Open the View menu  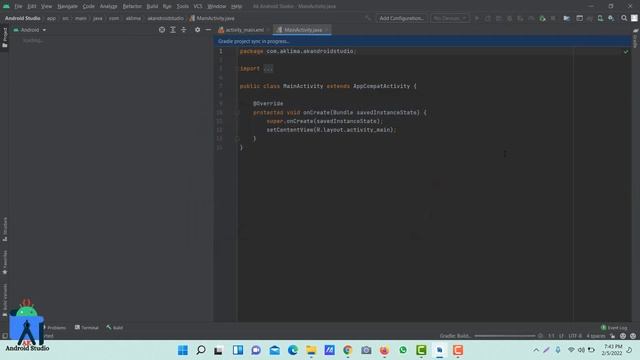46,6
